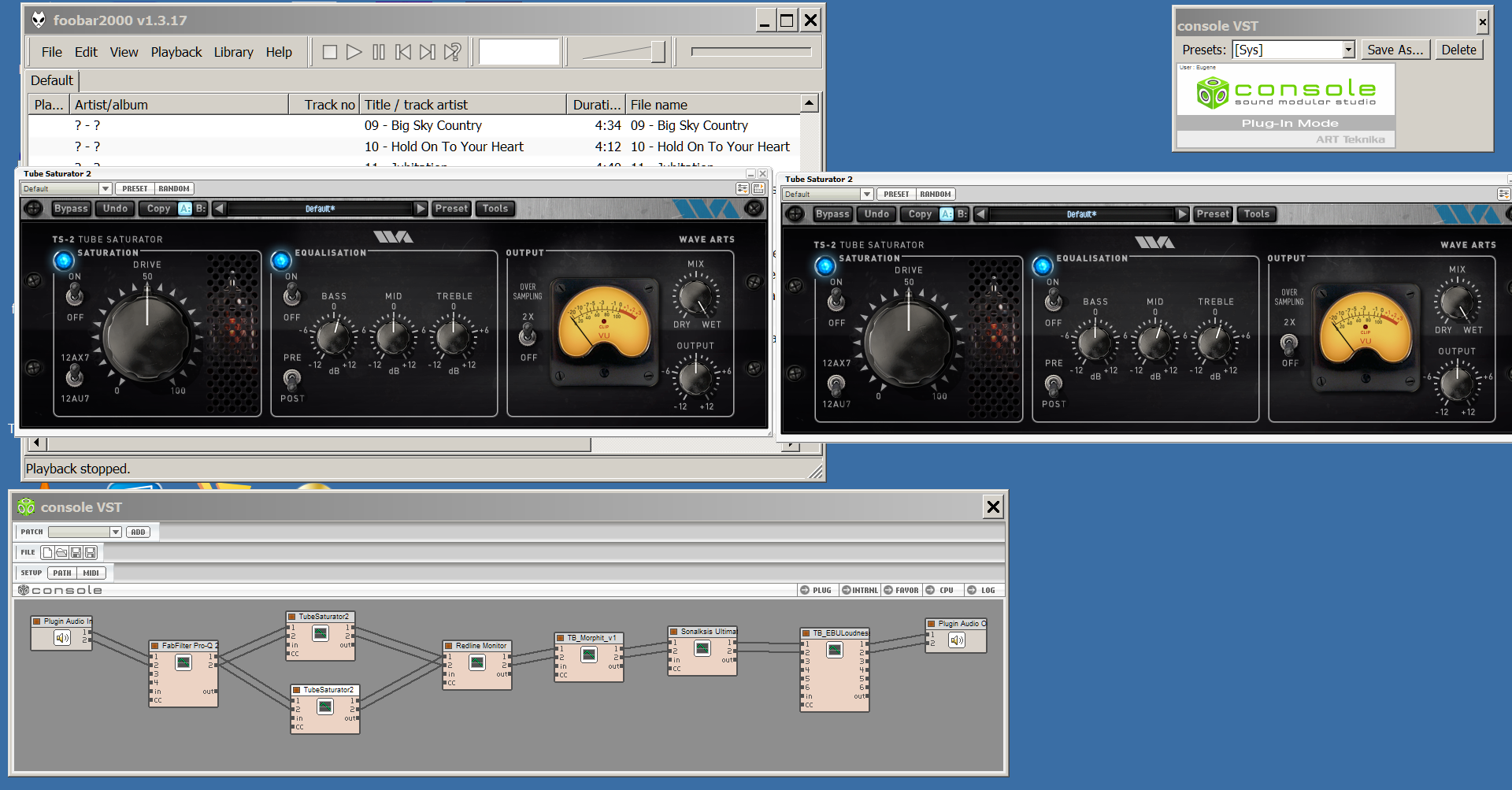Expand FAVOR panel in console VST

tap(902, 590)
